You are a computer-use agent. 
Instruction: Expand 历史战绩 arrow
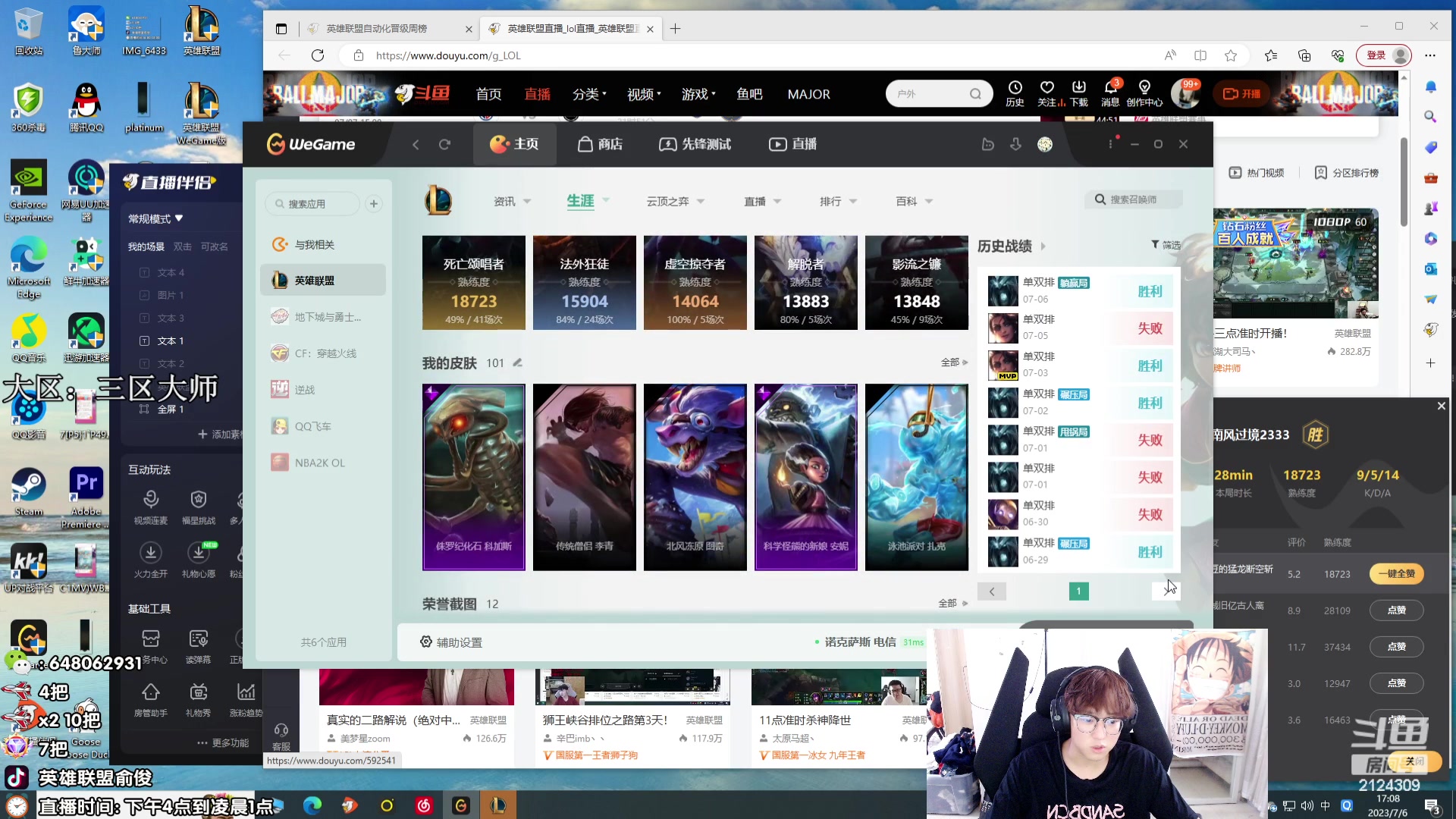pos(1043,246)
